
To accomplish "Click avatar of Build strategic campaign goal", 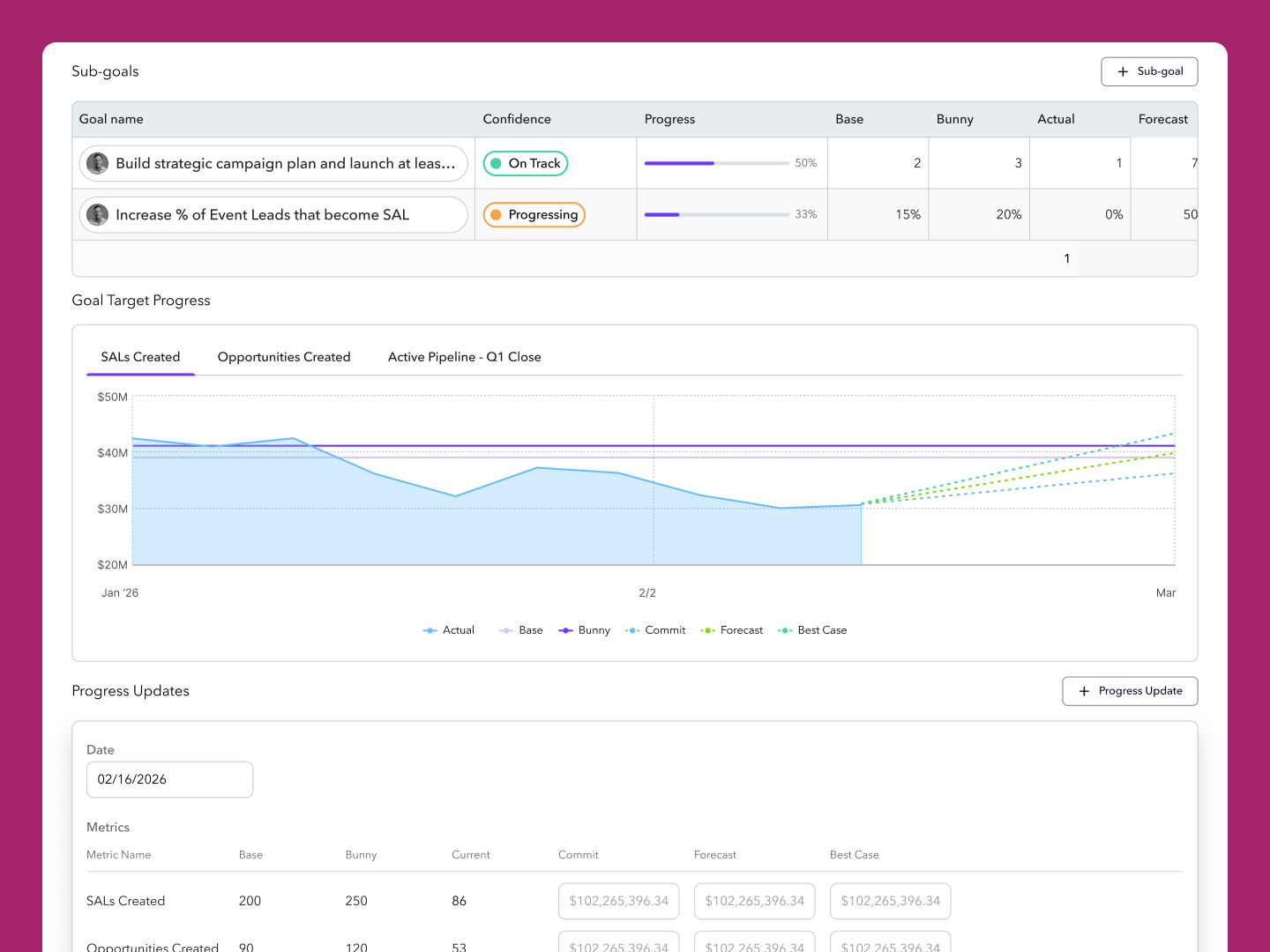I will 98,163.
